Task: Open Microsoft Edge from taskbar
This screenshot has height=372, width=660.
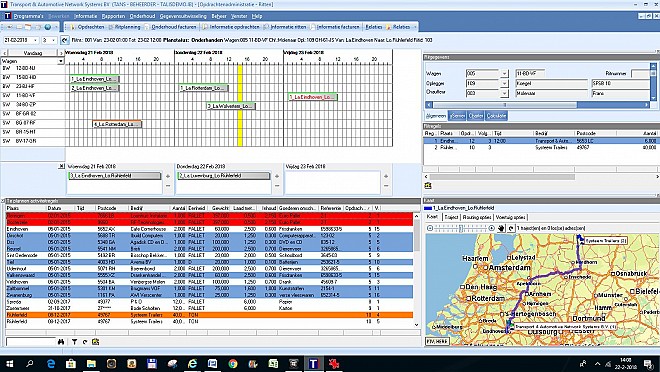Action: 51,364
